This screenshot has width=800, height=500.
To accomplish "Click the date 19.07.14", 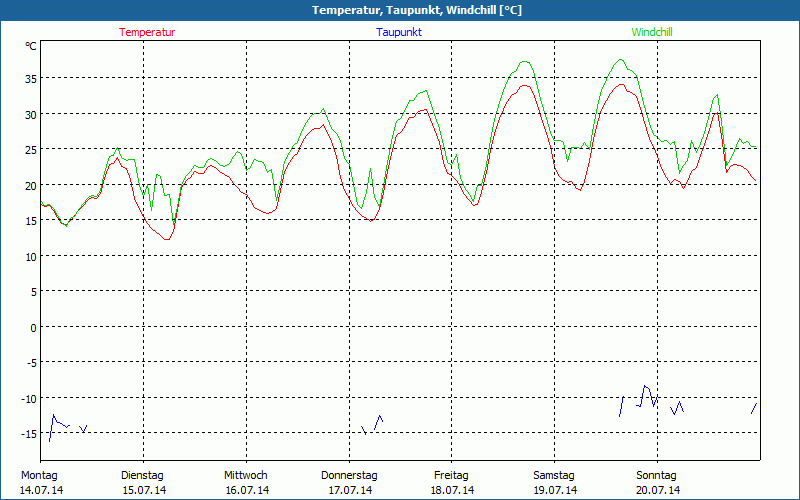I will click(x=556, y=490).
